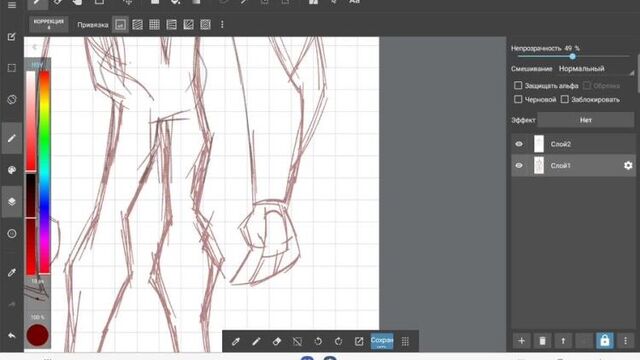Select snap off mode icon
Viewport: 640px width, 360px height.
120,24
